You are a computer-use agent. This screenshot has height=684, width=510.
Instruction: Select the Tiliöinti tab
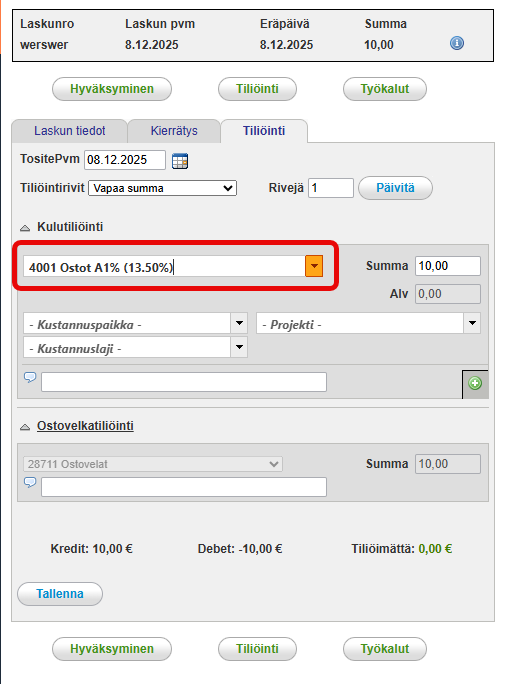tap(264, 131)
